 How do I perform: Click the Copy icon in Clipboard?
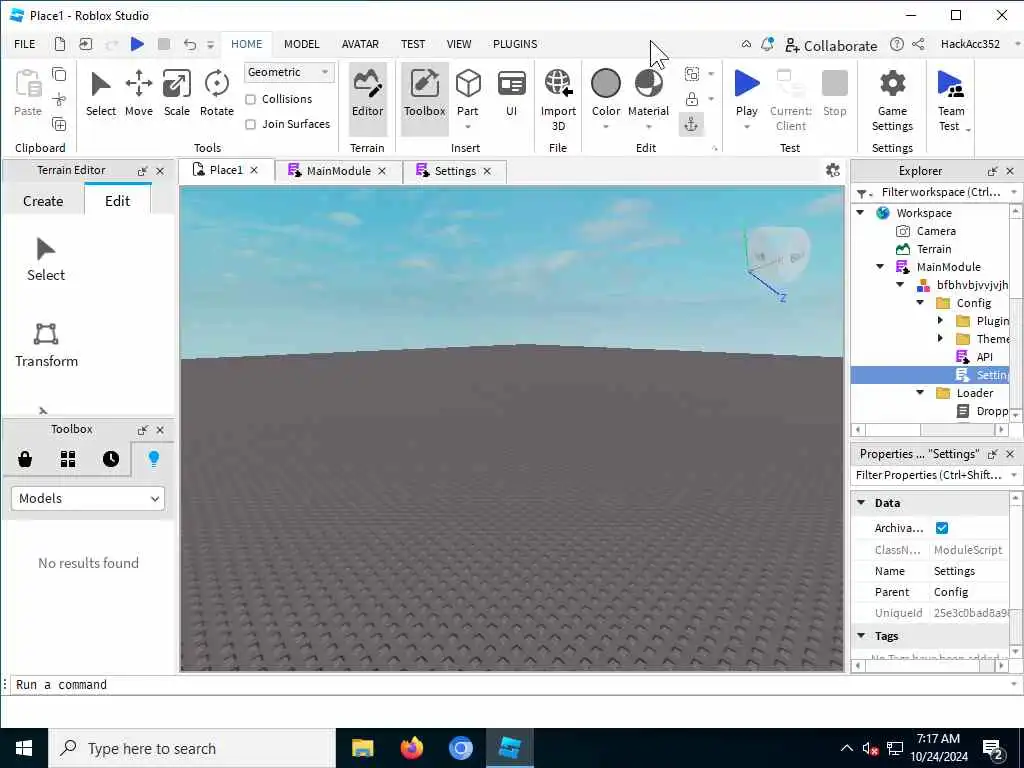point(59,74)
